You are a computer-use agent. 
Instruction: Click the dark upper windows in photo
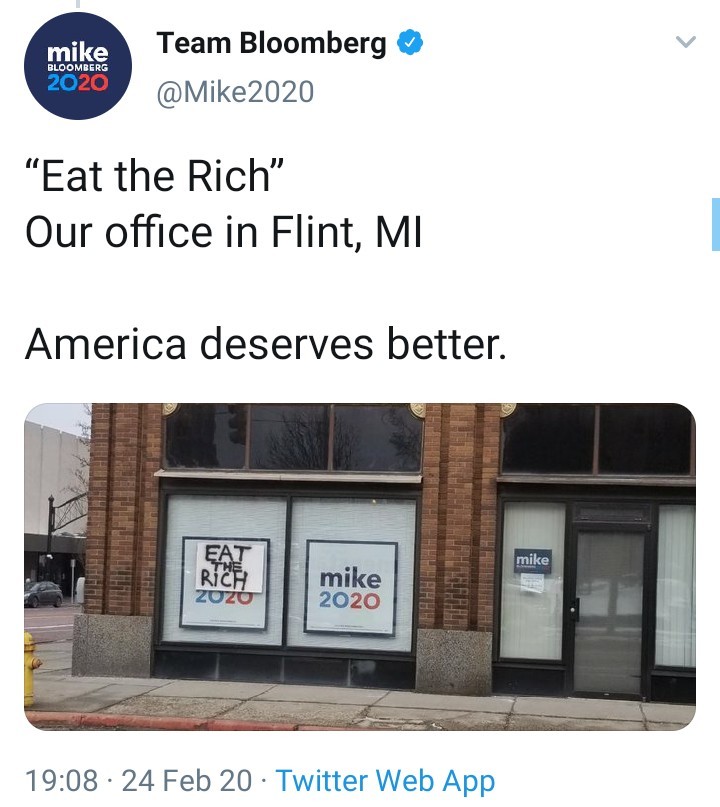[293, 438]
